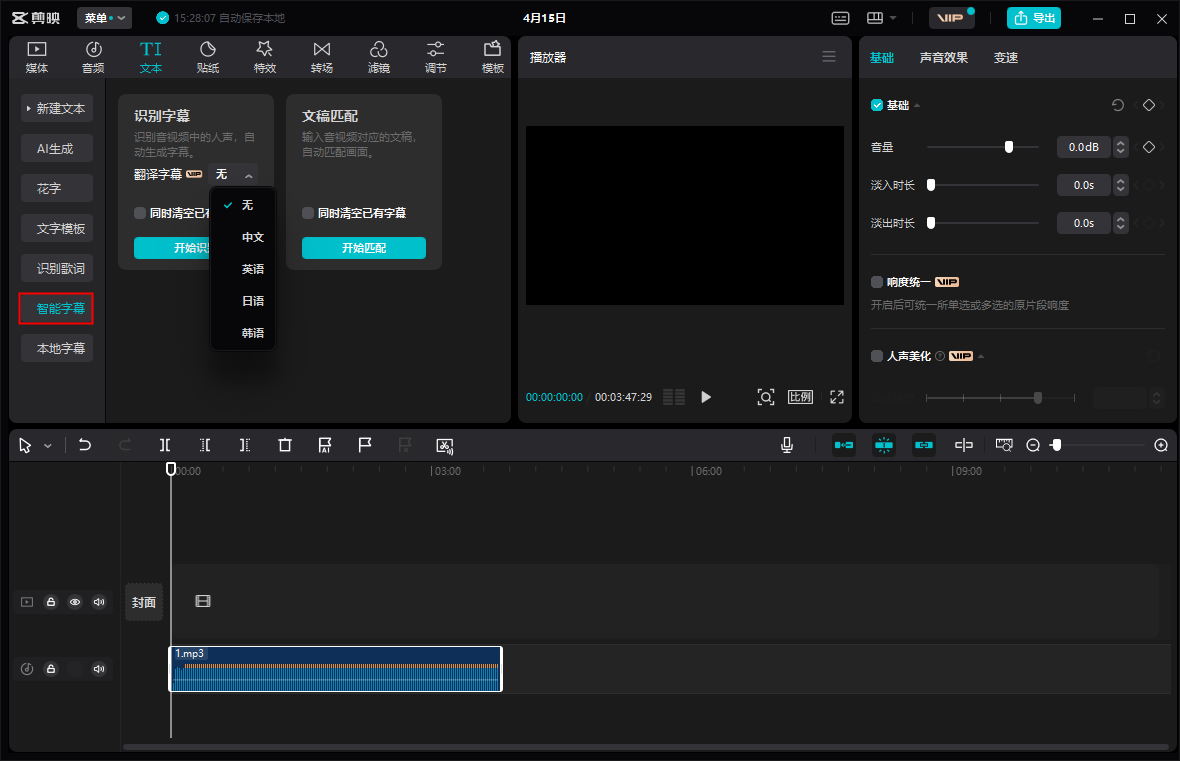Click the zoom out timeline magnifier
Screen dimensions: 1180x761
coord(1033,446)
